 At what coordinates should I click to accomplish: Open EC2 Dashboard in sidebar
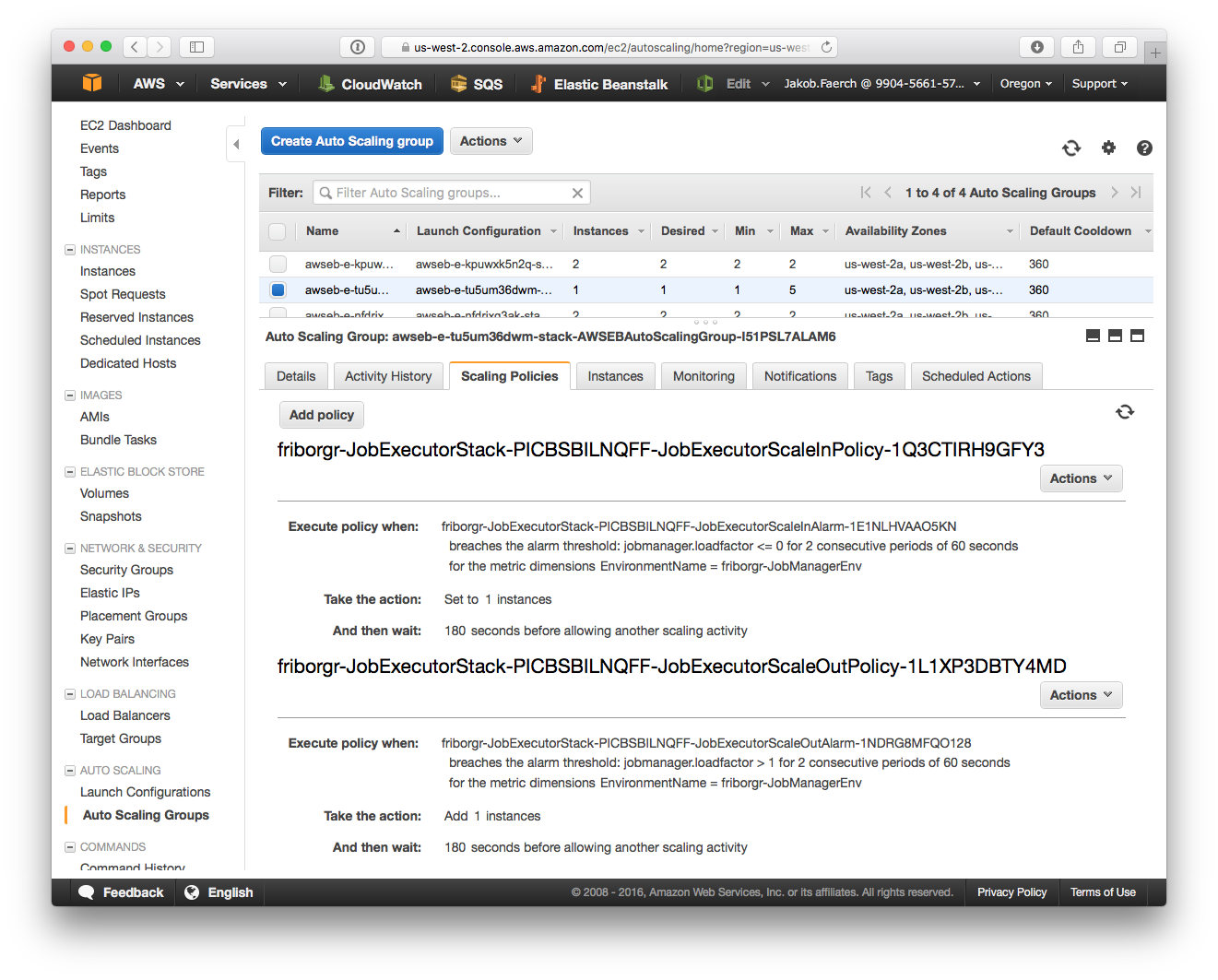(x=125, y=125)
